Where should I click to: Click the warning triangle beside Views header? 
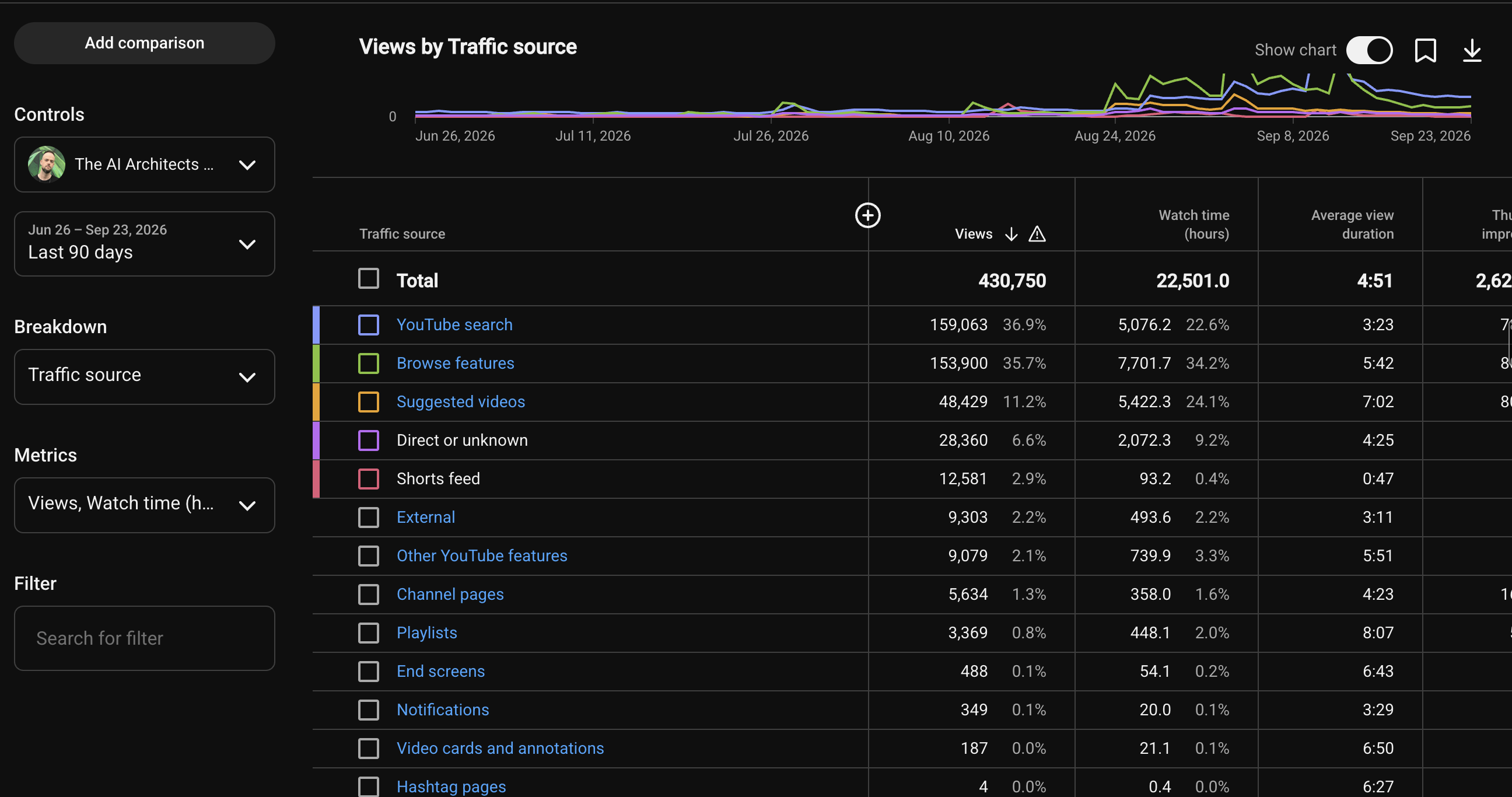coord(1037,233)
